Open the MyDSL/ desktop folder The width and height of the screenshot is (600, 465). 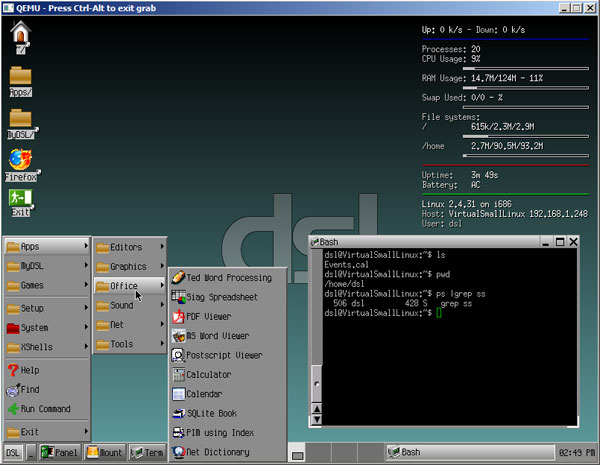21,124
